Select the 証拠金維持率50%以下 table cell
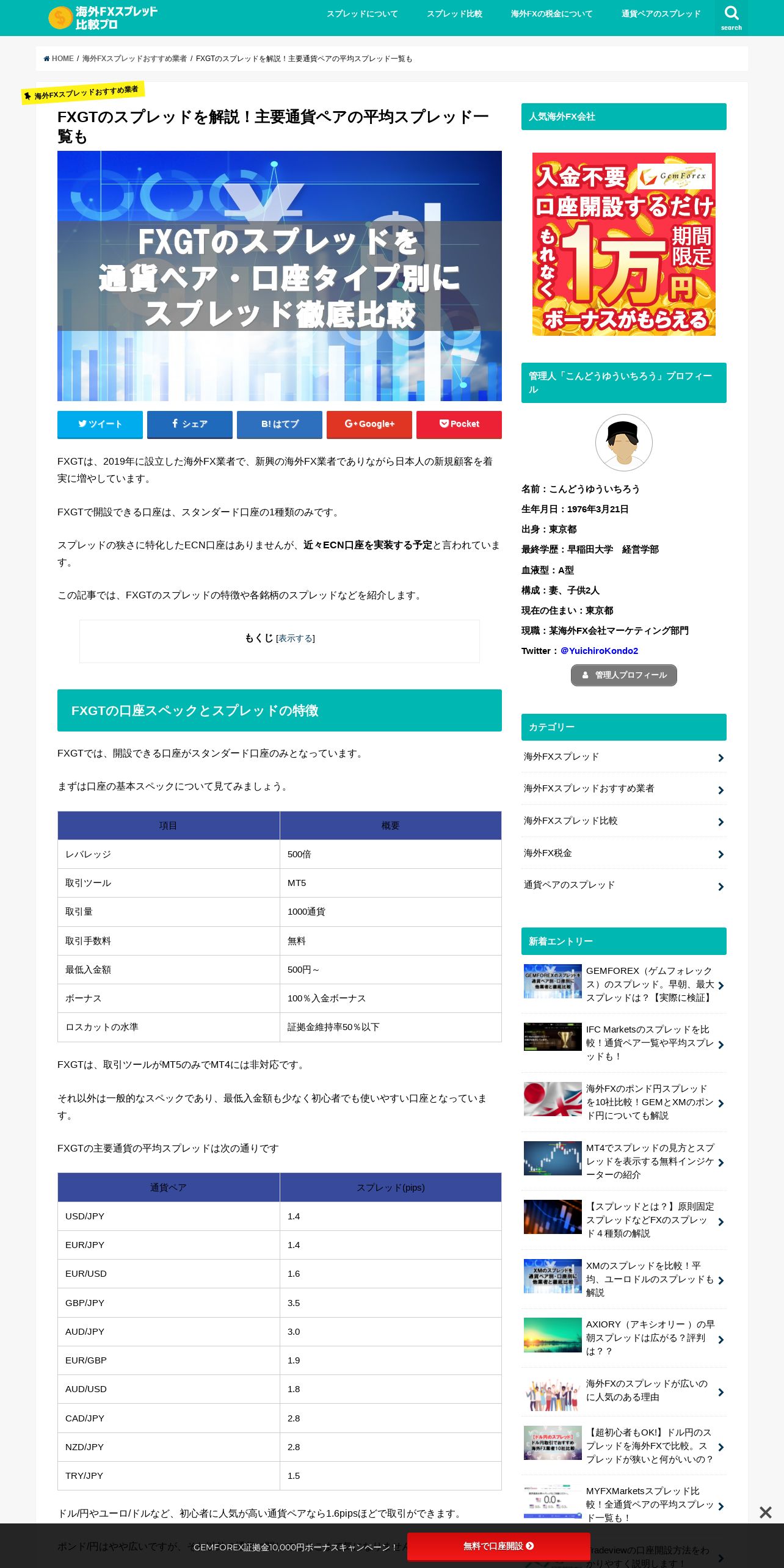The height and width of the screenshot is (1568, 784). [391, 1027]
